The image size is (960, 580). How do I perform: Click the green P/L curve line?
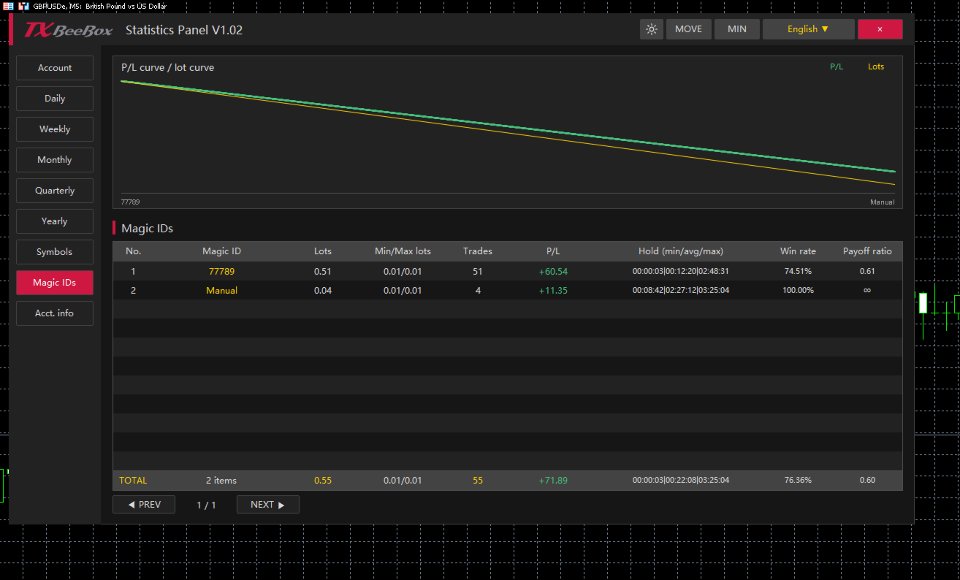508,125
